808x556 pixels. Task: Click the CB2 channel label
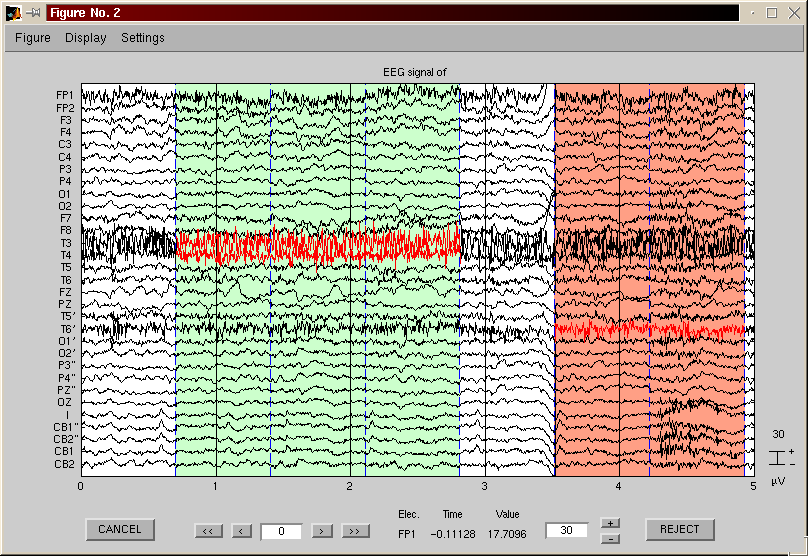coord(64,464)
